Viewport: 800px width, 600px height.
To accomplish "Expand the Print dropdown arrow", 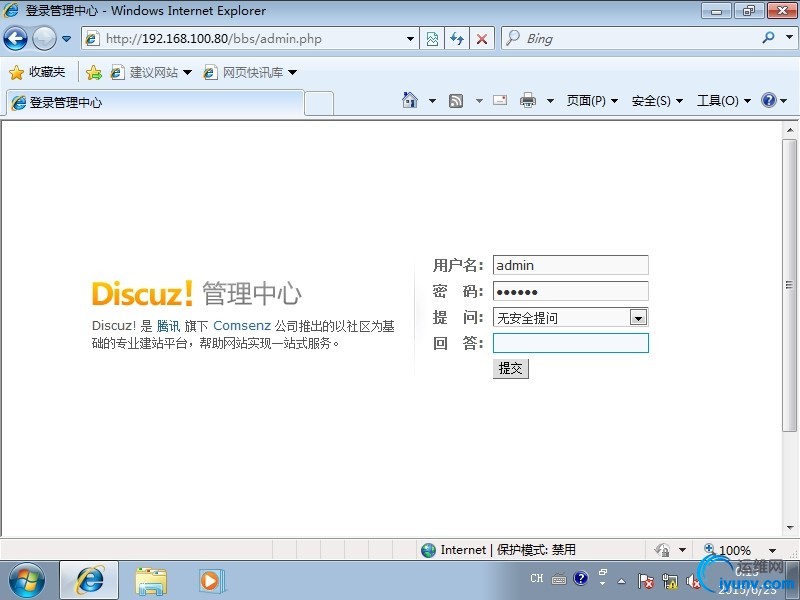I will click(x=550, y=101).
